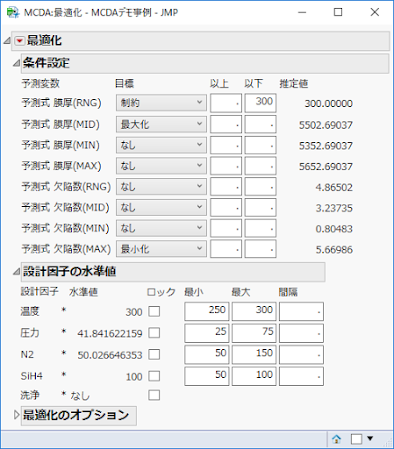Click the estimated value 5502.69037

point(326,125)
